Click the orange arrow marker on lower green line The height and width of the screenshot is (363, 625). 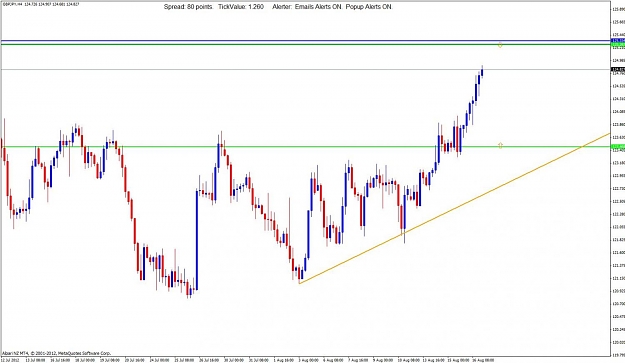500,145
